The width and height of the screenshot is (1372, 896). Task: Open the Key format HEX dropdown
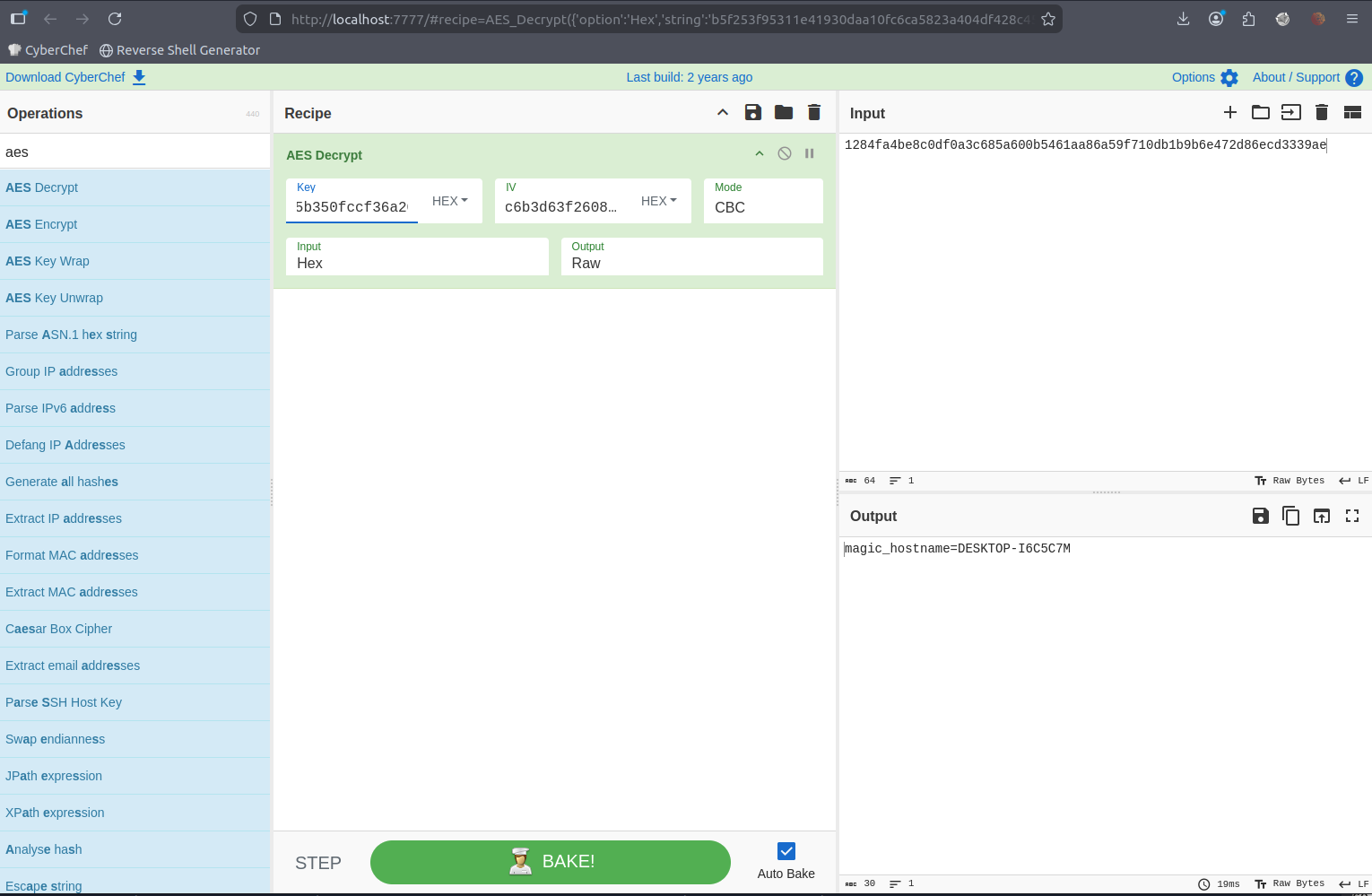pyautogui.click(x=450, y=201)
